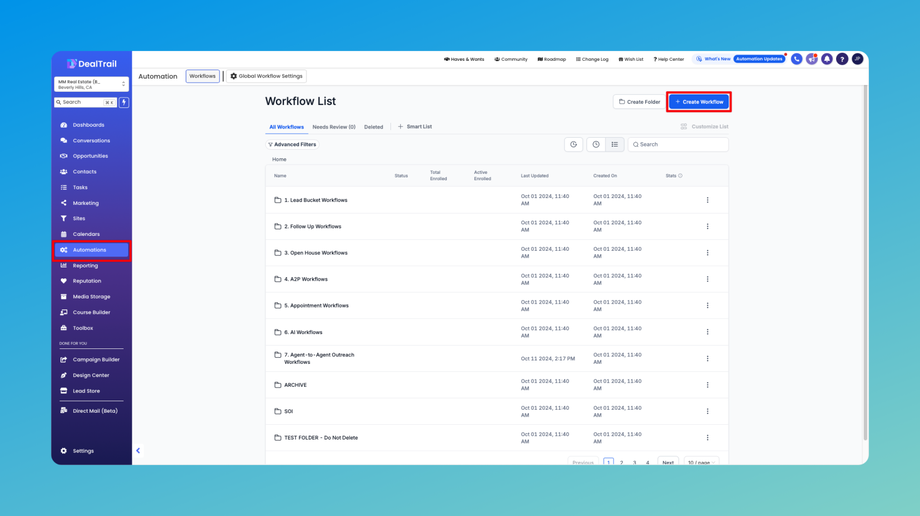Switch to Needs Review tab

[x=333, y=127]
